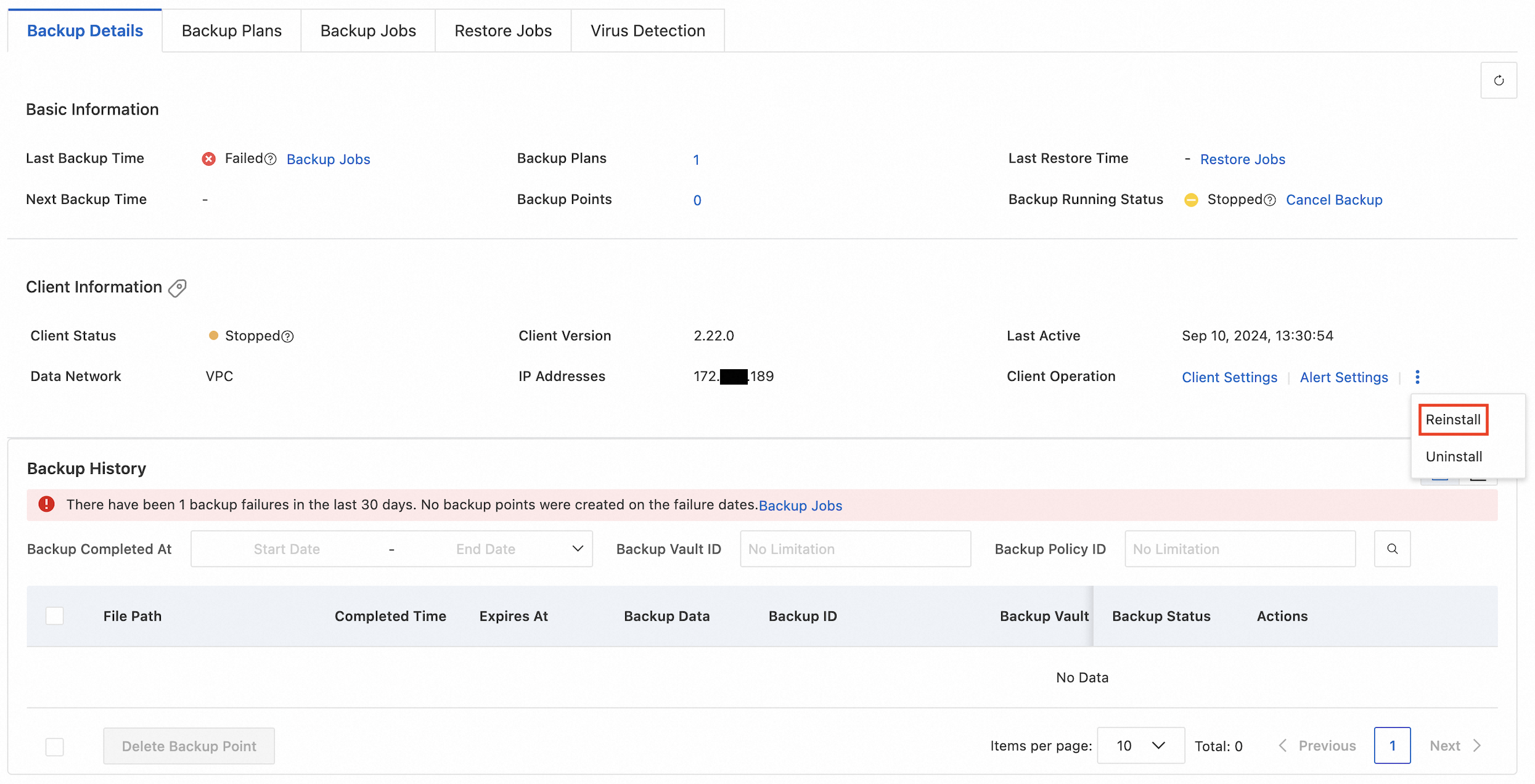Click the Delete Backup Point button
This screenshot has width=1535, height=784.
189,746
